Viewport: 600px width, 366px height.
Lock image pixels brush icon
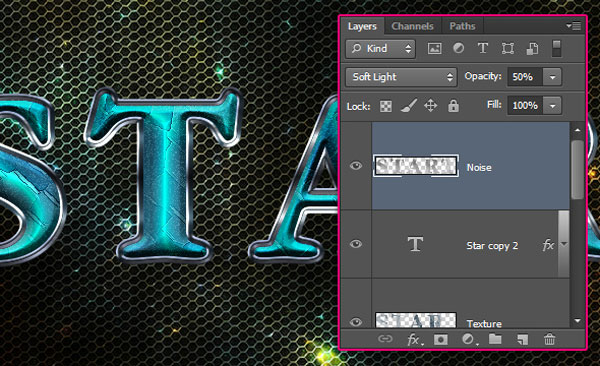point(408,106)
